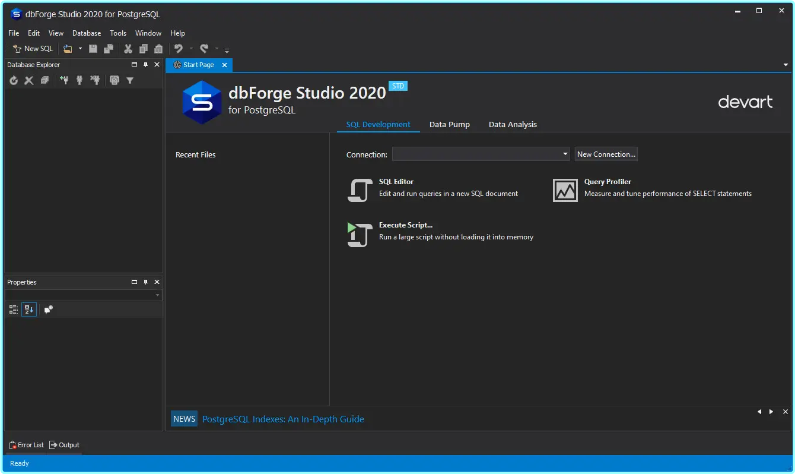Close the Start Page tab
The width and height of the screenshot is (795, 474).
pyautogui.click(x=224, y=65)
